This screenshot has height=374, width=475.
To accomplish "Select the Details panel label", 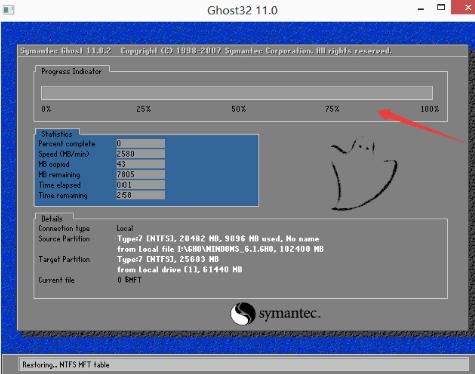I will tap(52, 219).
